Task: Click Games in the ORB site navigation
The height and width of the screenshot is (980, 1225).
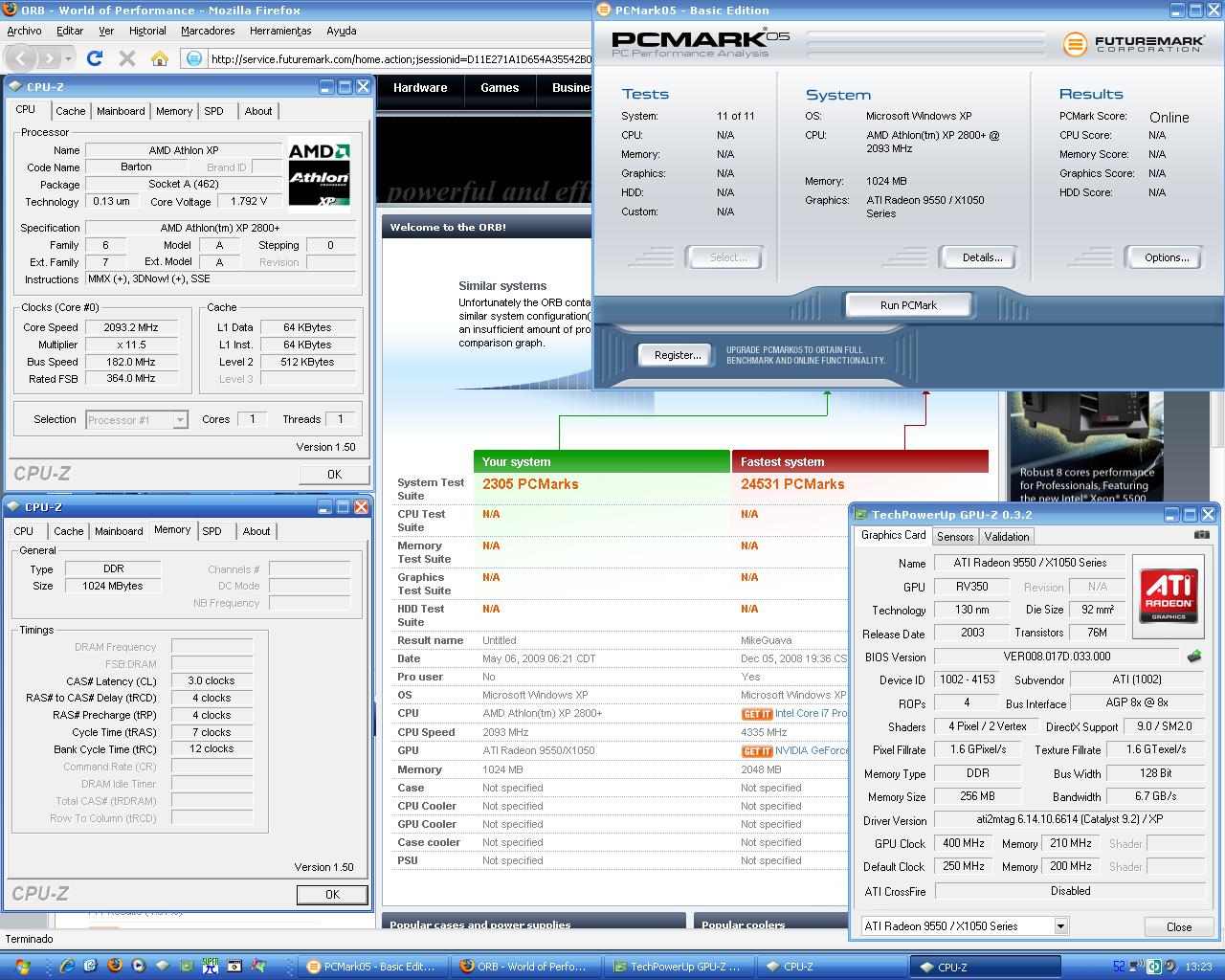Action: [500, 87]
